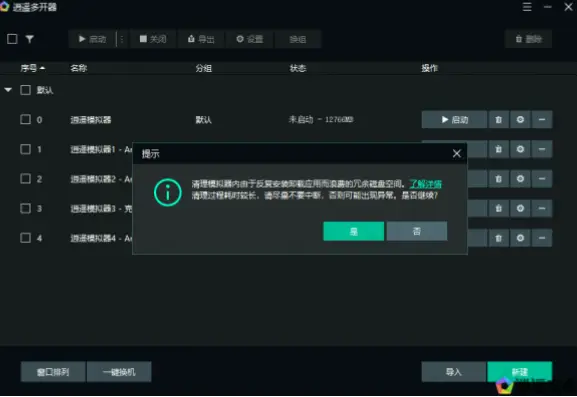Confirm the dialog with green 是 button

coord(354,231)
